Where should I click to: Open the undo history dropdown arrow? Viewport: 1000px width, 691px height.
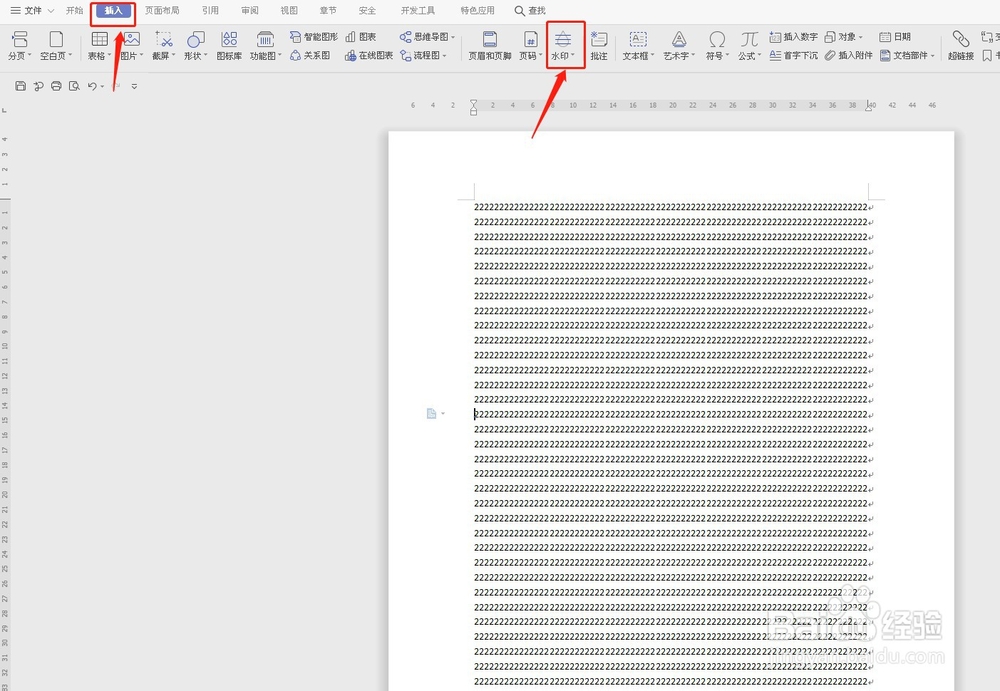click(102, 86)
